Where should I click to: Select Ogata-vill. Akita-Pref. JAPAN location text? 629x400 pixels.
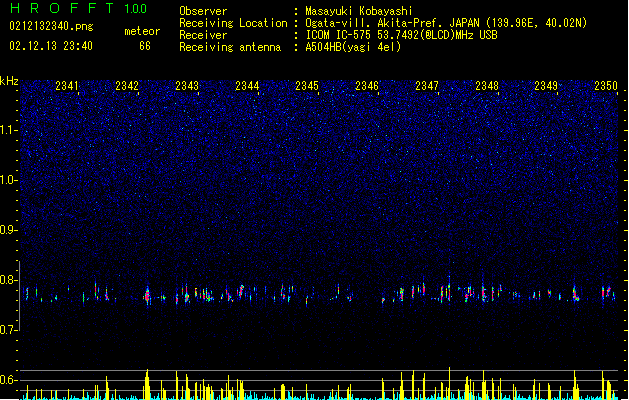[446, 23]
